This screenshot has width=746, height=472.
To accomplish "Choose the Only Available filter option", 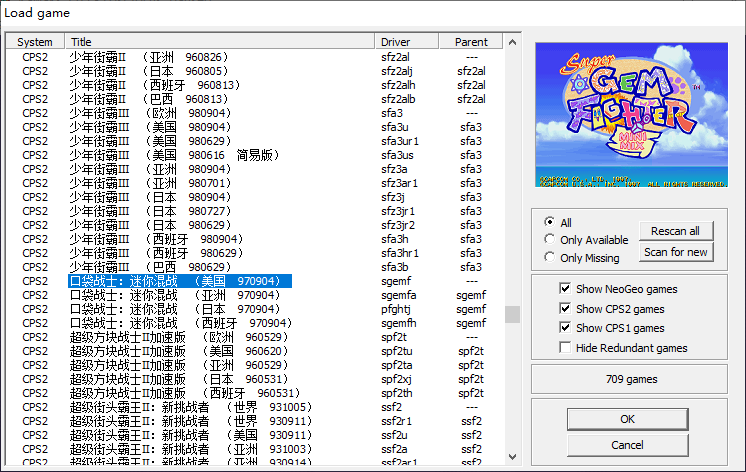I will (x=549, y=240).
